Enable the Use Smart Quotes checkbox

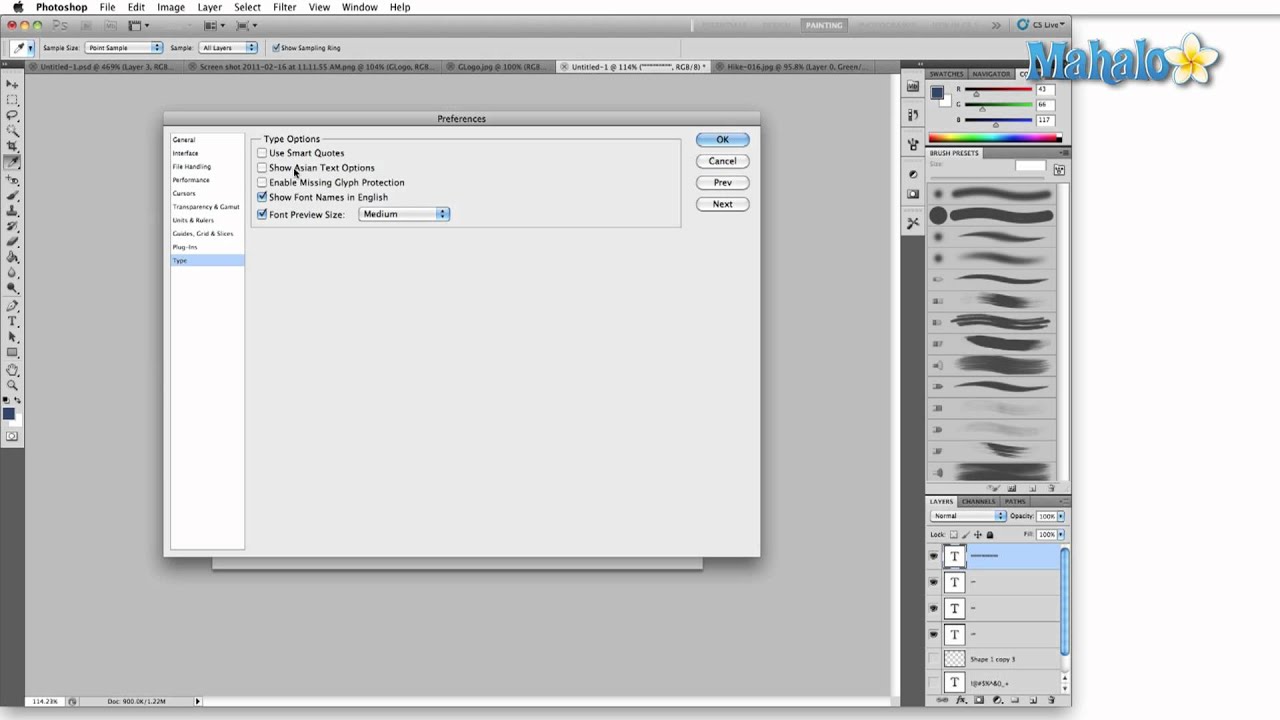[x=262, y=153]
